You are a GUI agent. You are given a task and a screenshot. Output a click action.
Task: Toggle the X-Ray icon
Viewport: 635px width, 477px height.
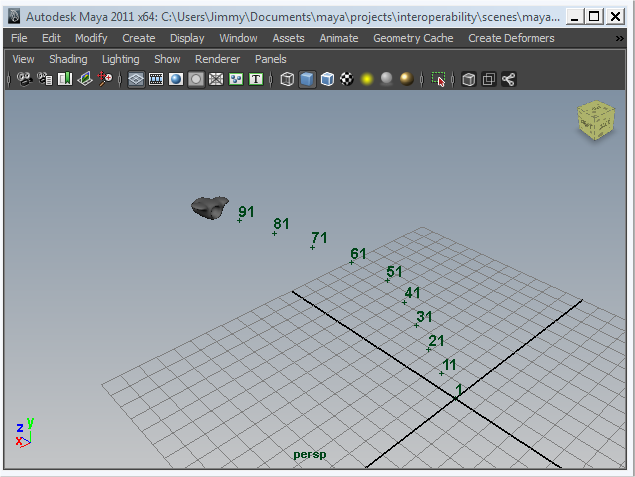click(x=469, y=79)
